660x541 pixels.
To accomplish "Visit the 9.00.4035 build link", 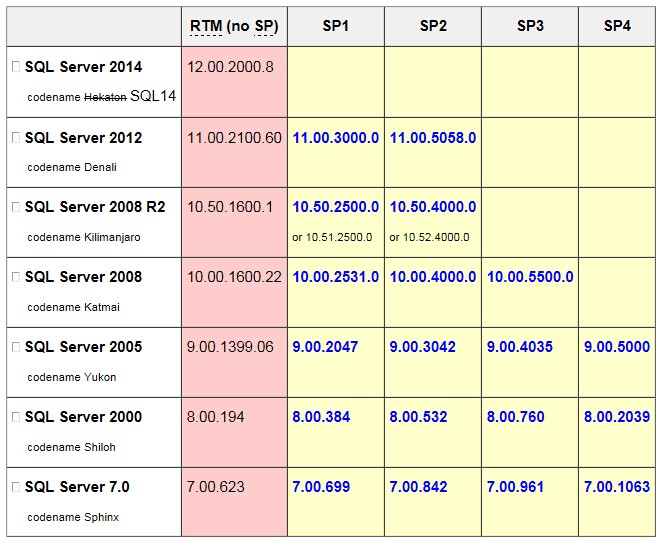I will coord(519,346).
